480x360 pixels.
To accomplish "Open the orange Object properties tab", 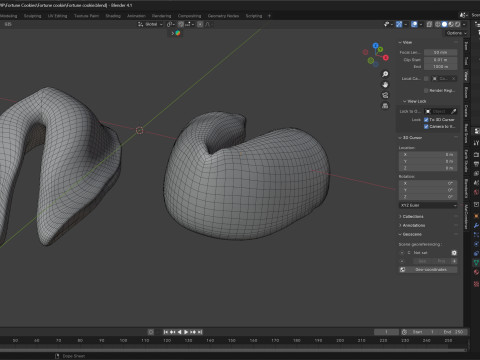I will pos(476,216).
